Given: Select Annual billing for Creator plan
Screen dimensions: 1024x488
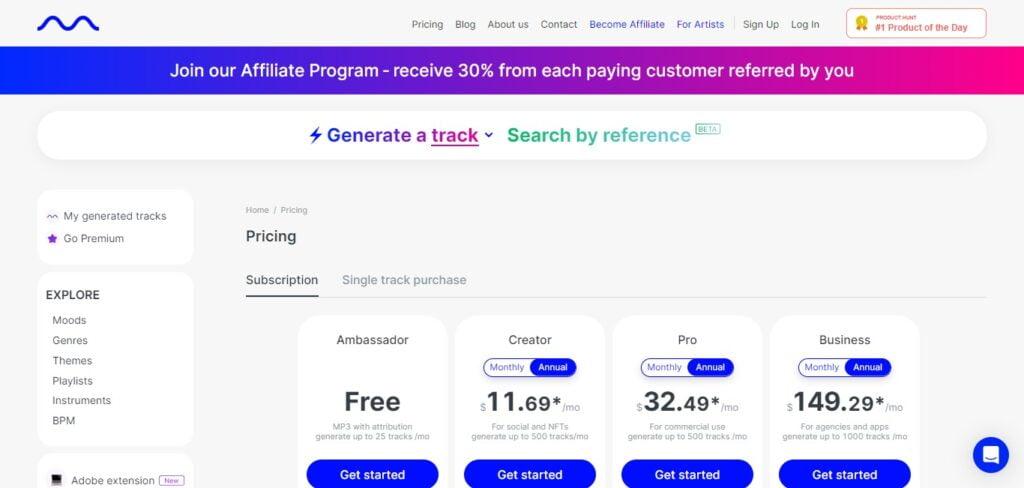Looking at the screenshot, I should coord(553,367).
